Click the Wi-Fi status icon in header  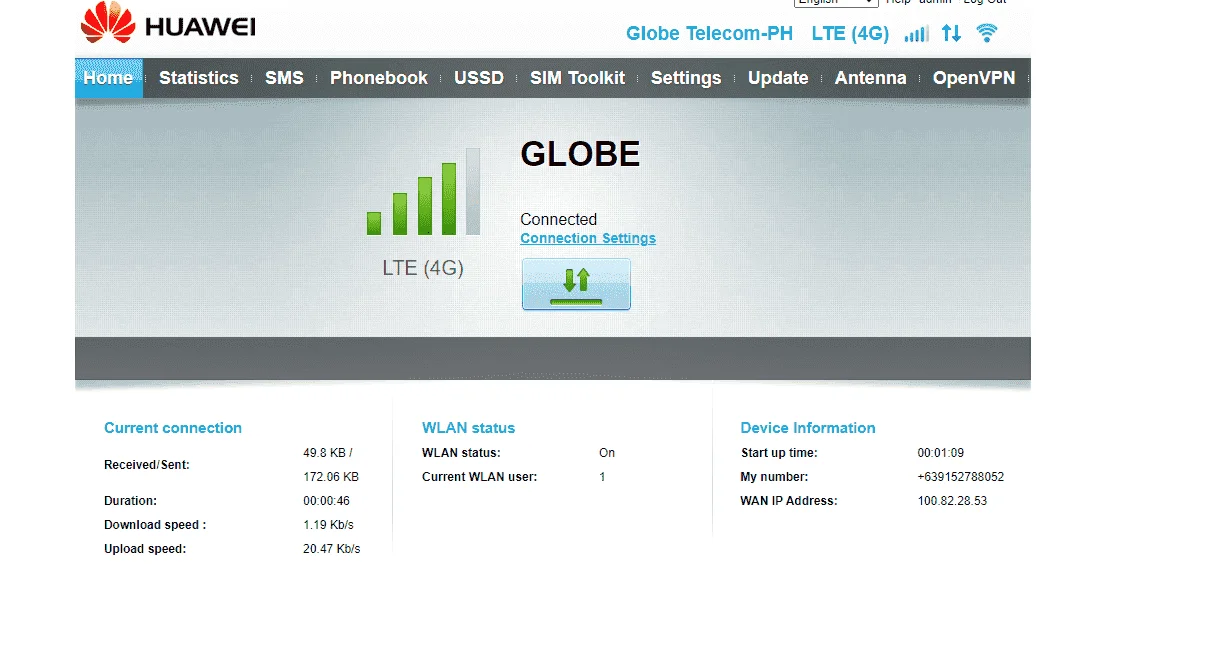tap(987, 33)
